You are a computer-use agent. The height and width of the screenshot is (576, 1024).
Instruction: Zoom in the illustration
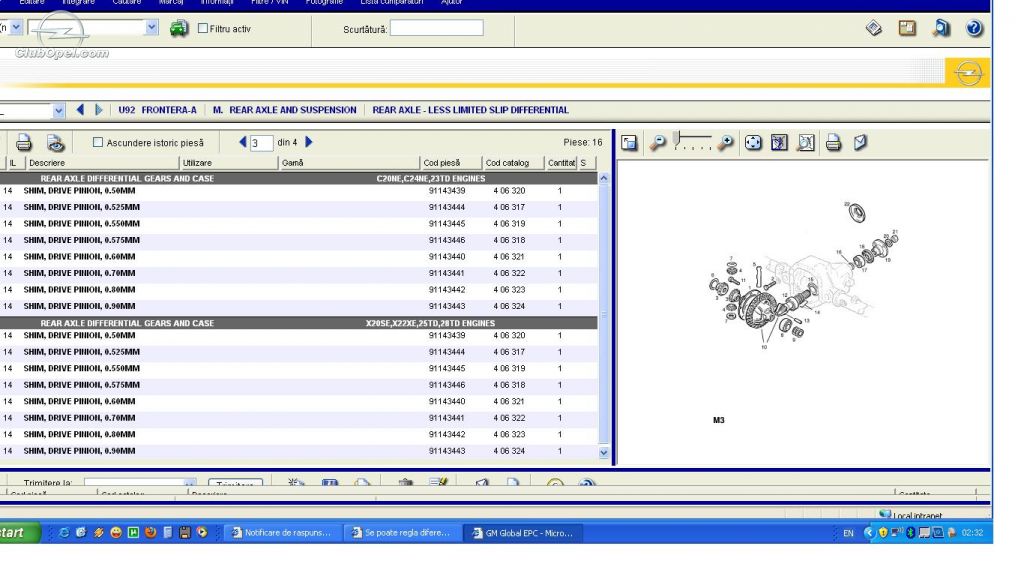pos(725,142)
